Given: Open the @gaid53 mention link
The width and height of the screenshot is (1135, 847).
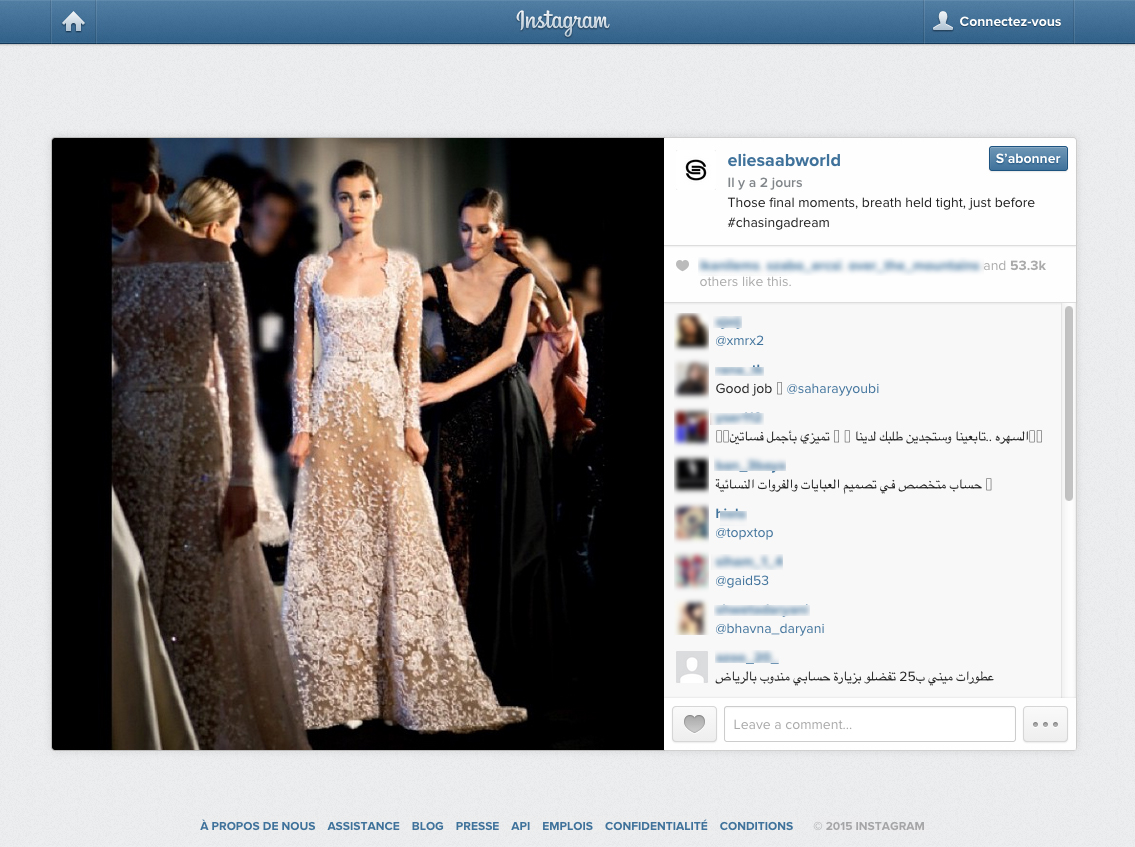Looking at the screenshot, I should pos(742,581).
